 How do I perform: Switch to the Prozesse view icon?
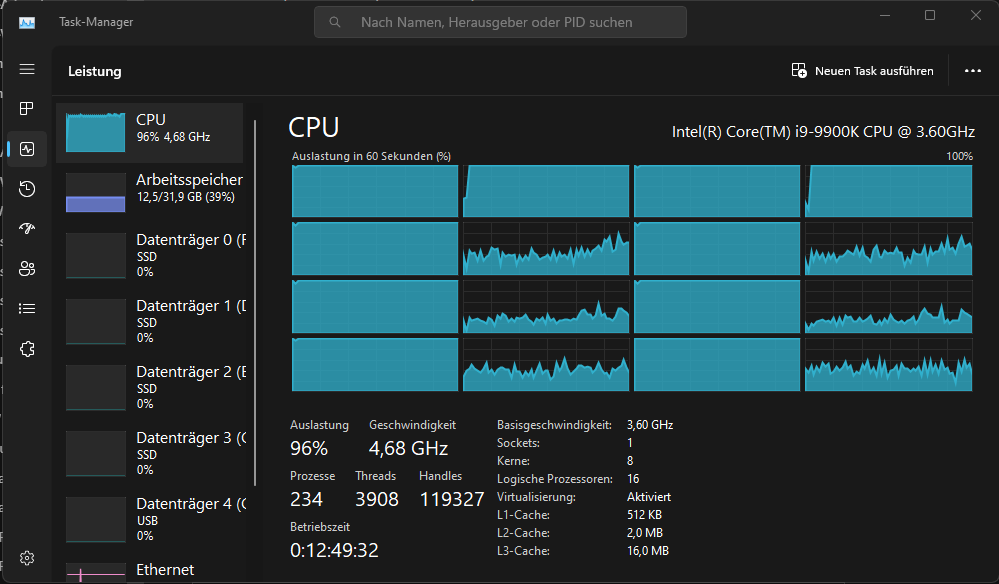27,109
